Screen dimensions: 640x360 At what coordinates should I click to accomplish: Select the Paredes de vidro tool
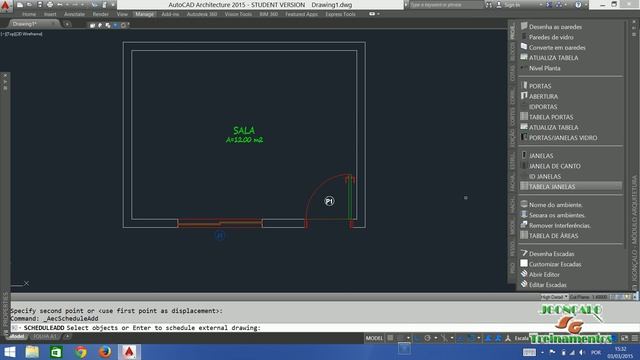551,37
